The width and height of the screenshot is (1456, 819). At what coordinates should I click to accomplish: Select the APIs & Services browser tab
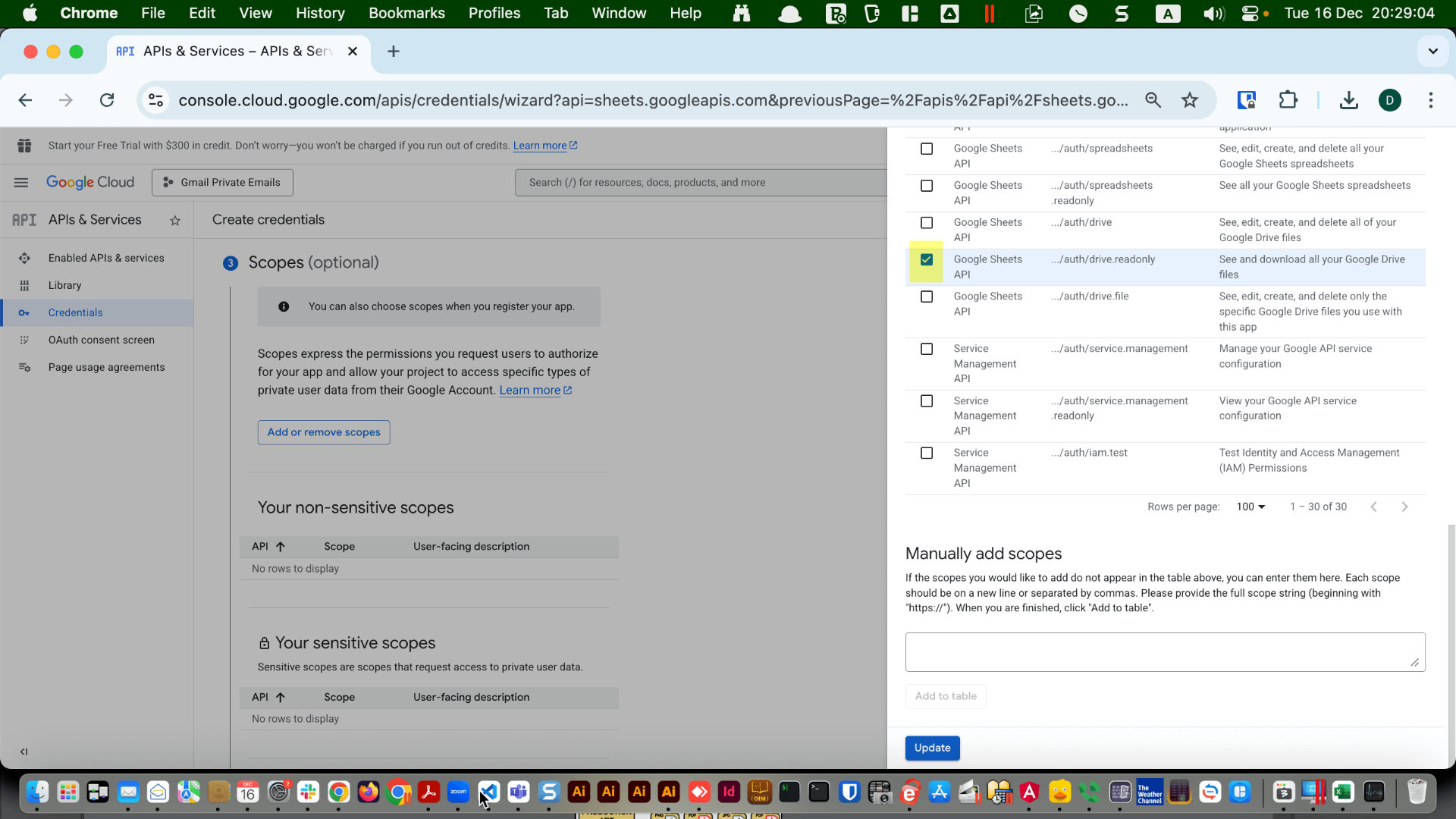[227, 51]
